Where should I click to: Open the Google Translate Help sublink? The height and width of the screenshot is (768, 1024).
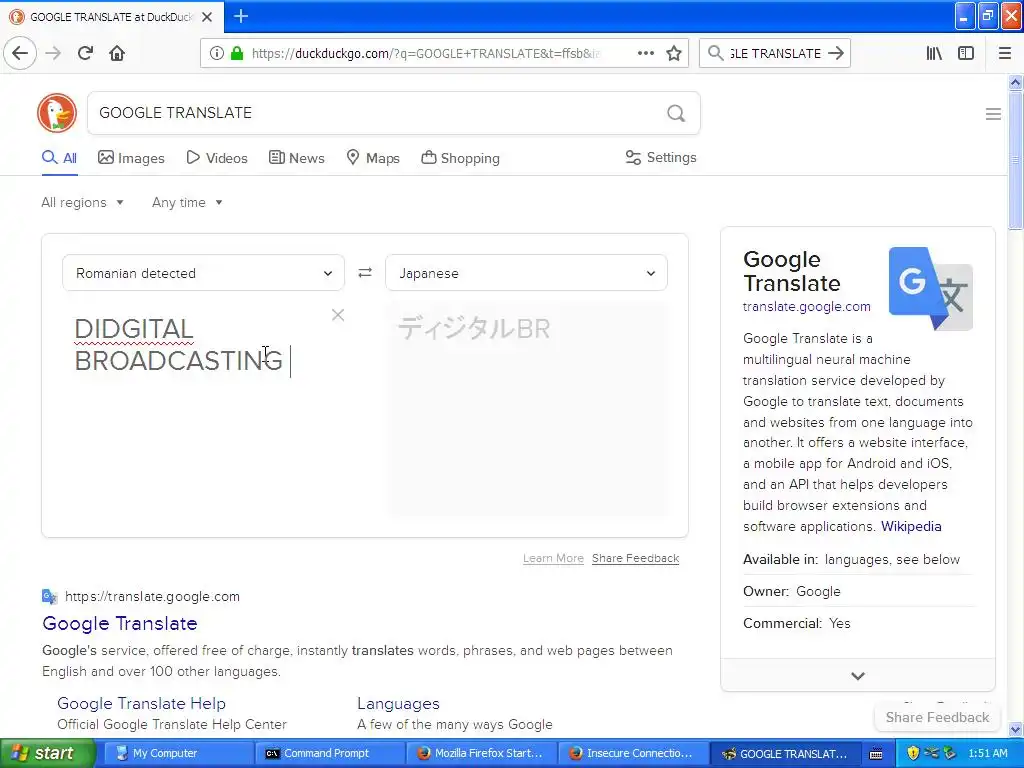pos(141,703)
